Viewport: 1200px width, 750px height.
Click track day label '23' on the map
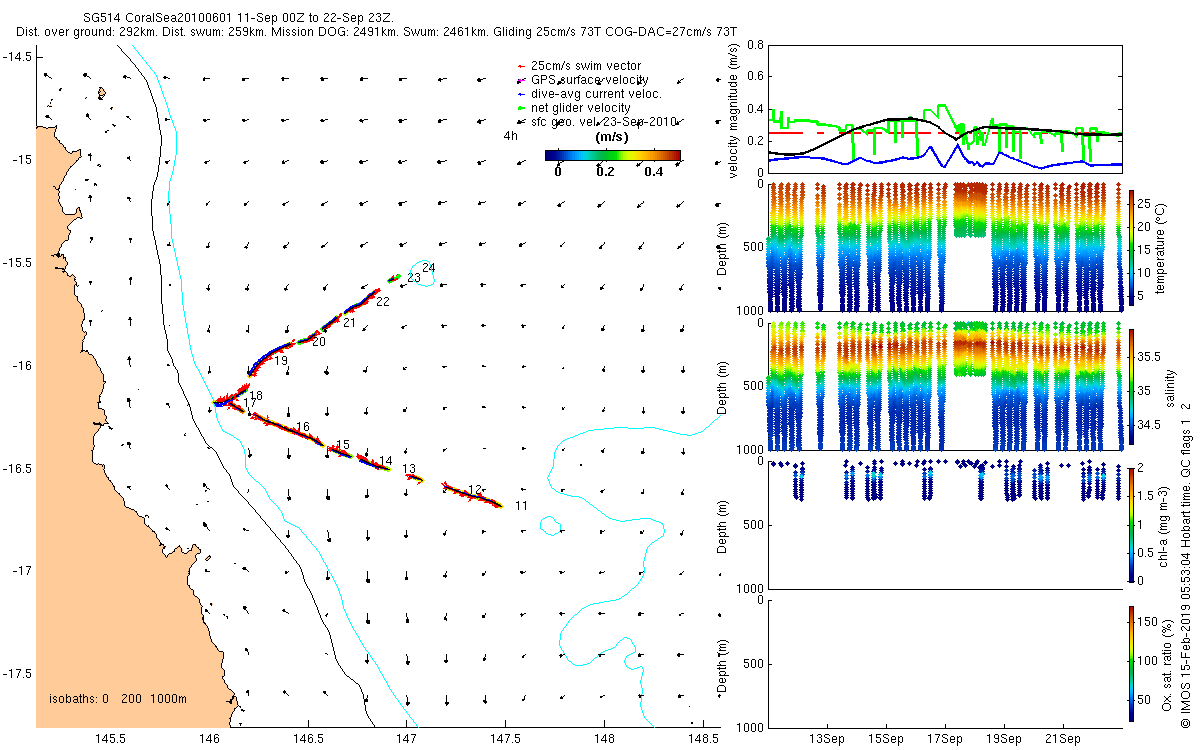(x=413, y=278)
